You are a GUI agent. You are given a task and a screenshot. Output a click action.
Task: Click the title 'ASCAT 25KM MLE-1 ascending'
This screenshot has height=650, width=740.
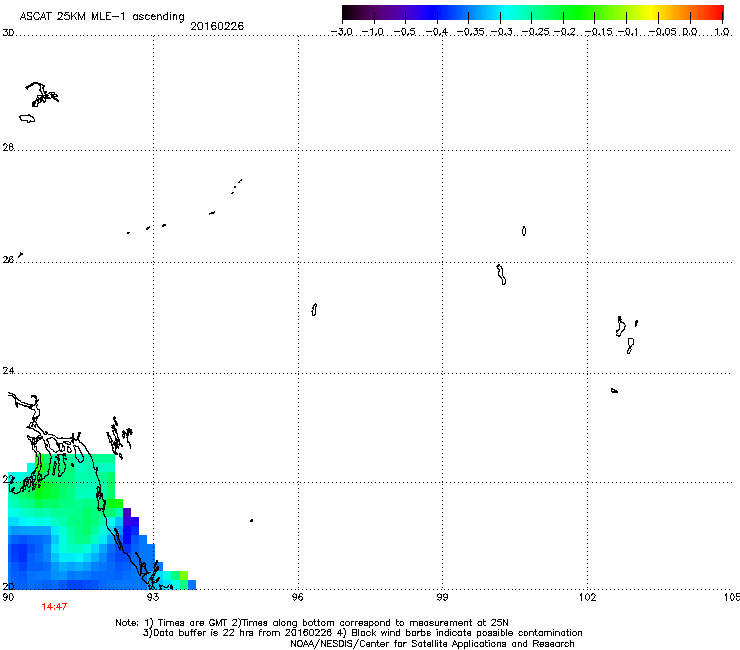coord(102,17)
